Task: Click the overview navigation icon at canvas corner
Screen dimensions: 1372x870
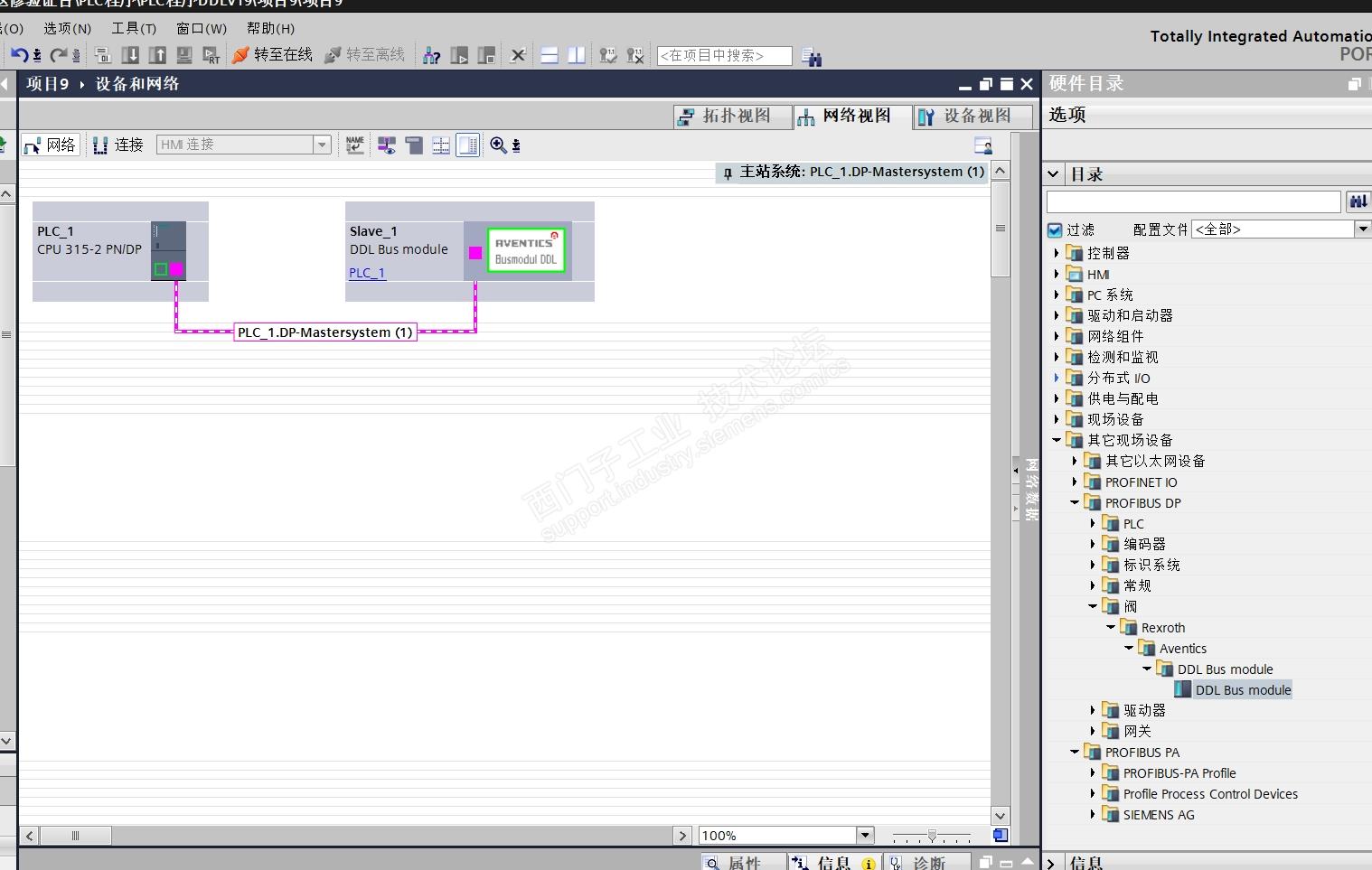Action: pos(1001,836)
